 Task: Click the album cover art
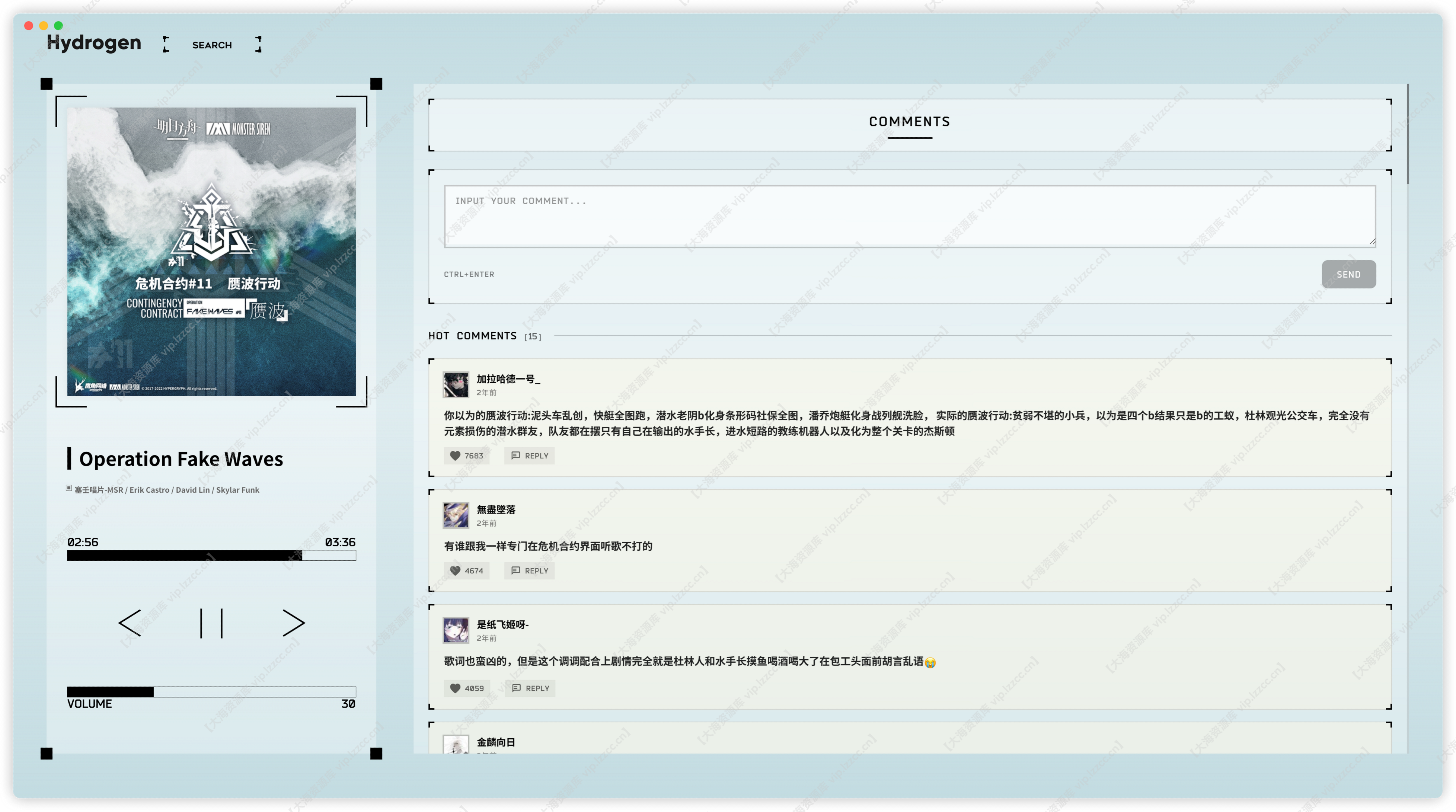pos(211,252)
